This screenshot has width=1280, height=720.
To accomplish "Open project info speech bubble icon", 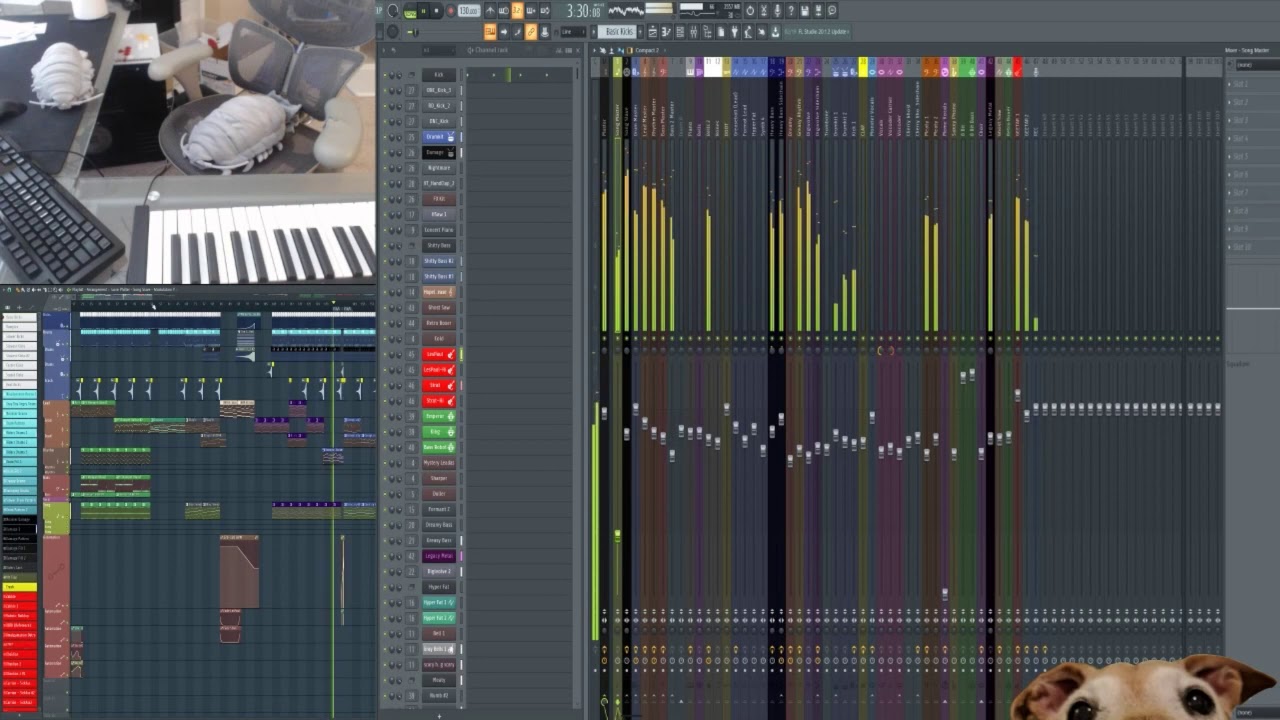I will 832,11.
